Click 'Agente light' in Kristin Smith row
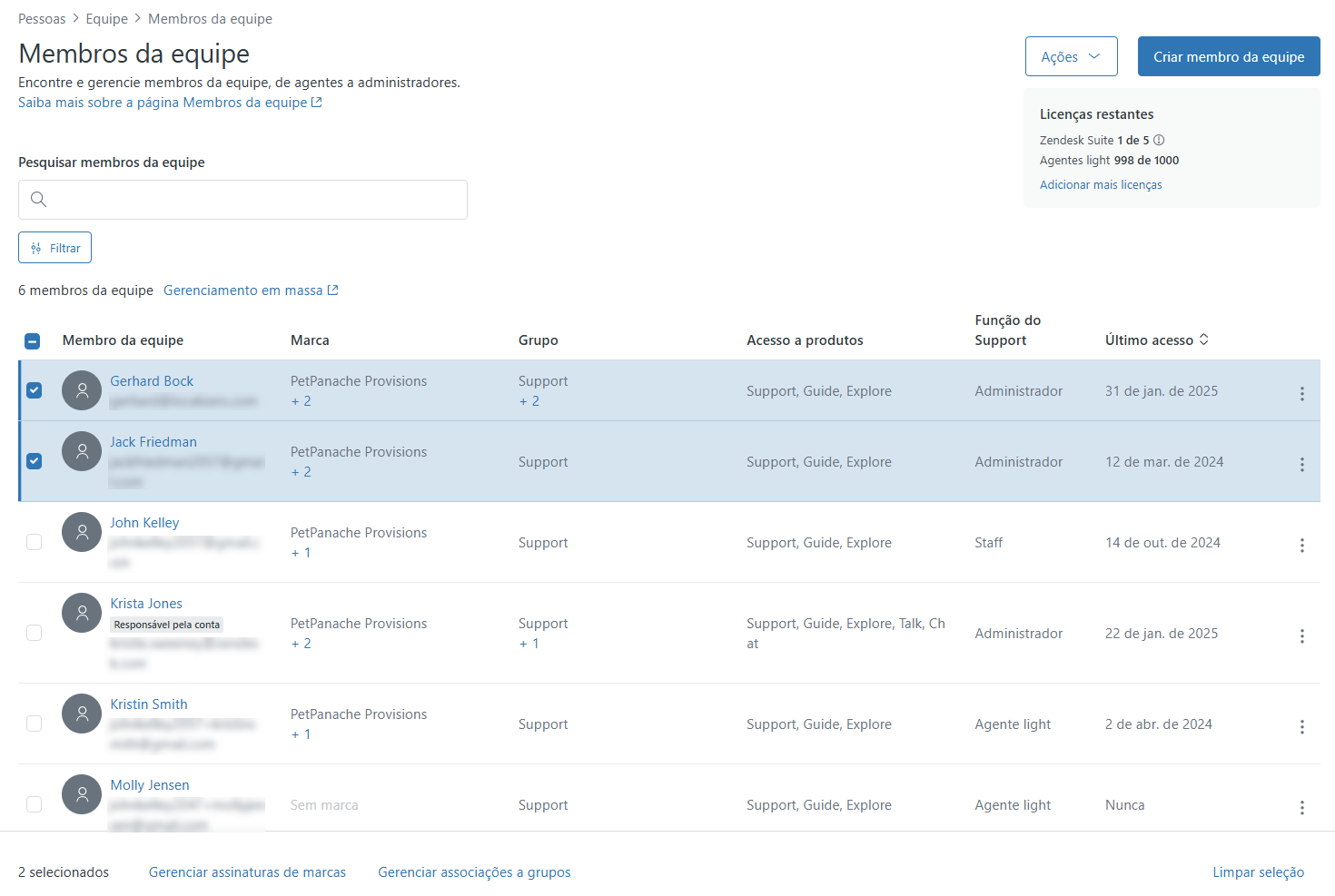Screen dimensions: 1335x896 [x=1013, y=724]
